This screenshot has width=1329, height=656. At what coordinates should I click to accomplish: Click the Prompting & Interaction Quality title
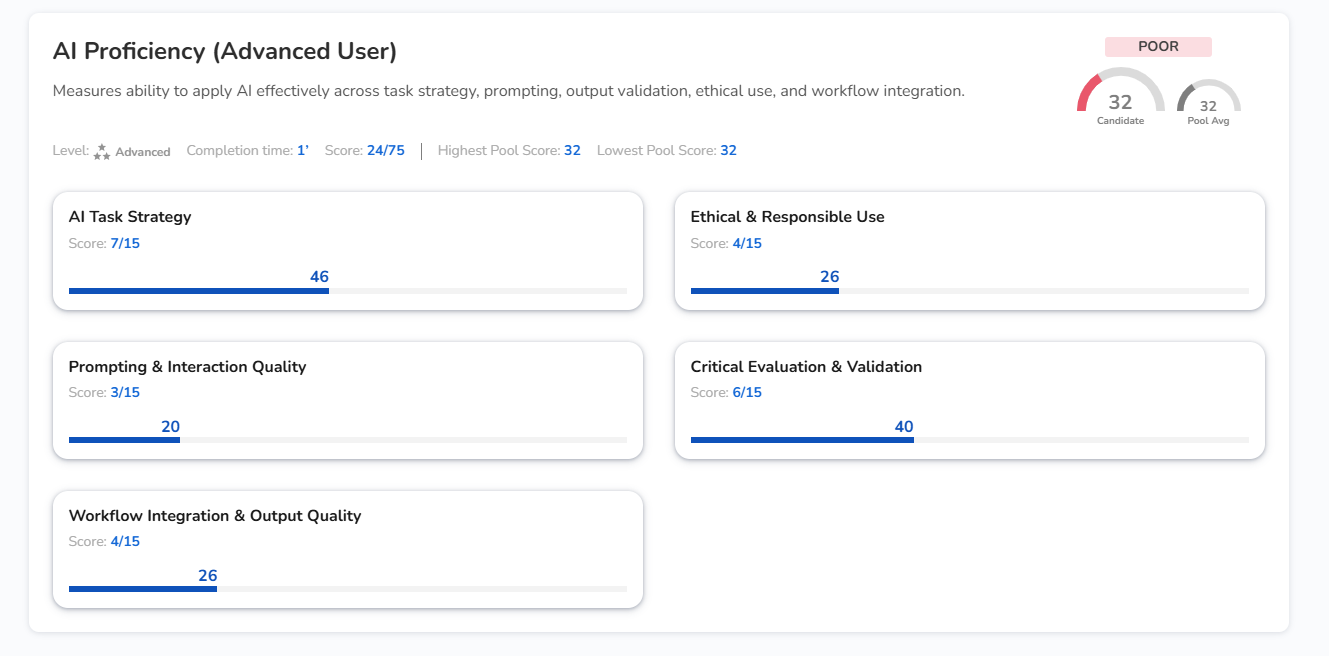coord(187,367)
